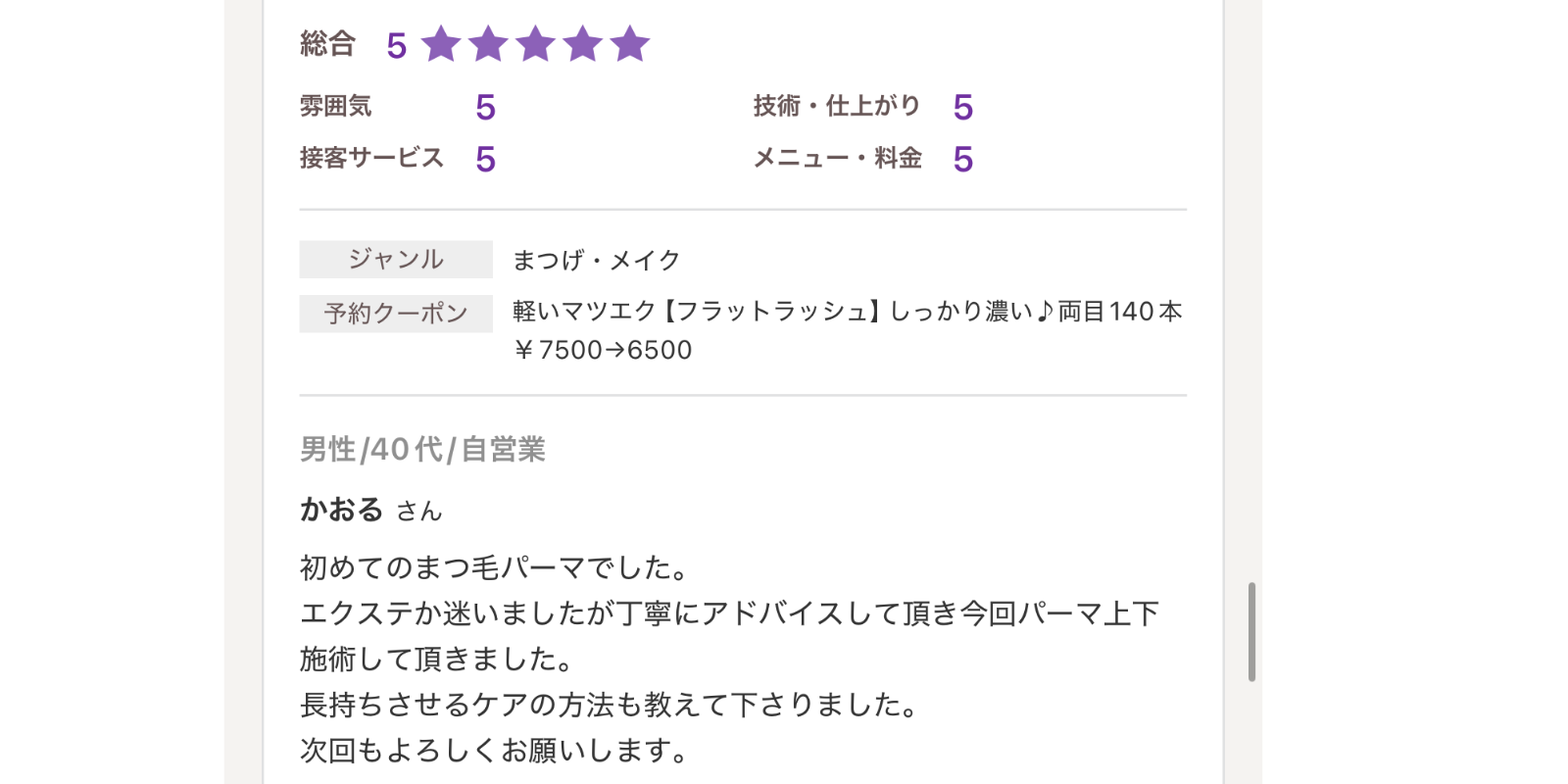Screen dimensions: 1568x784
Task: Click the メニュー・料金 rating score
Action: (x=962, y=159)
